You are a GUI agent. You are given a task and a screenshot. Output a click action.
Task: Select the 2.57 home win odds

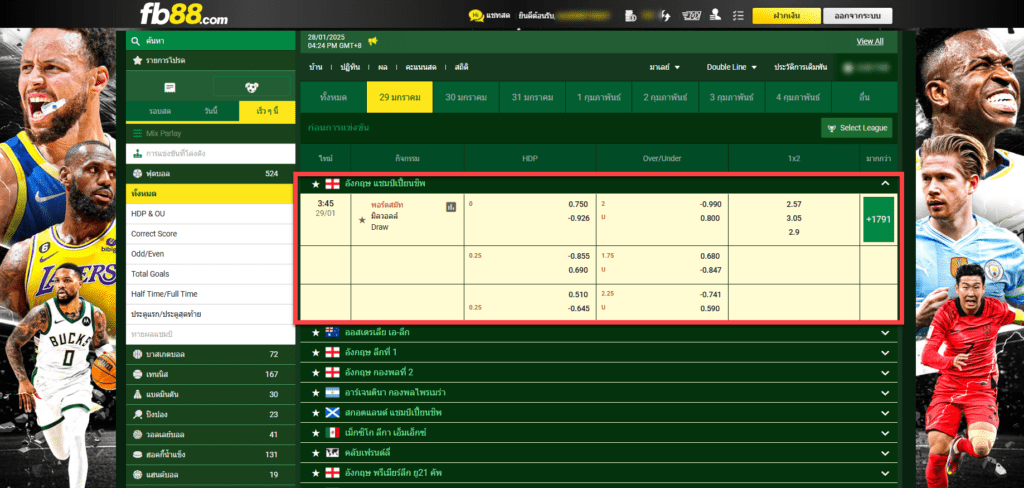(x=794, y=204)
